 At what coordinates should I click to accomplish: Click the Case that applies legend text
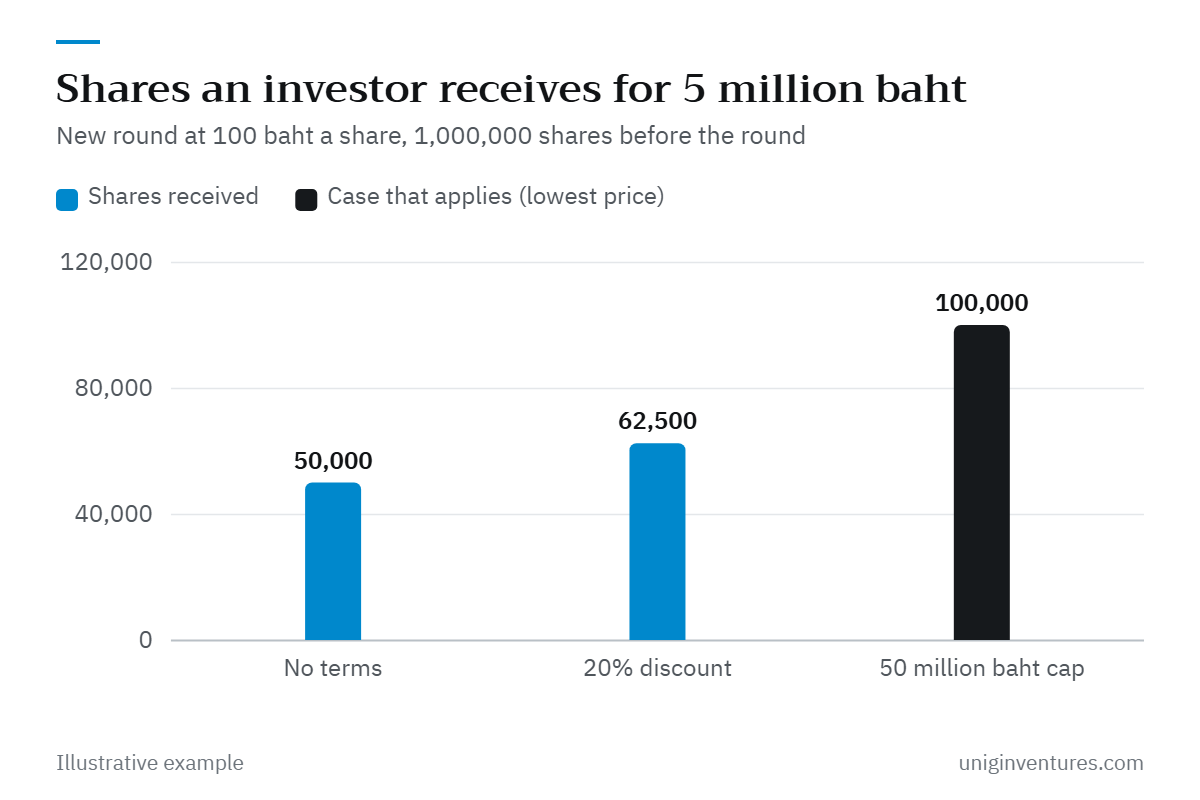(496, 197)
